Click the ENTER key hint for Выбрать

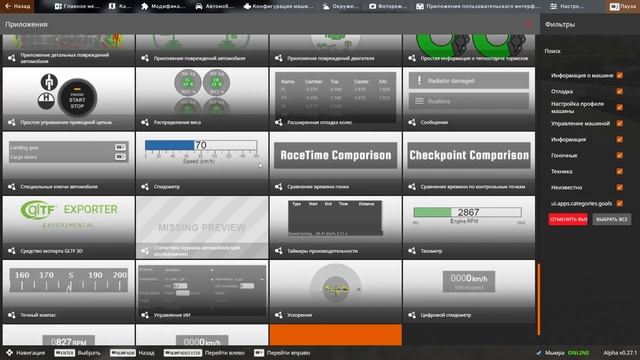(x=64, y=353)
